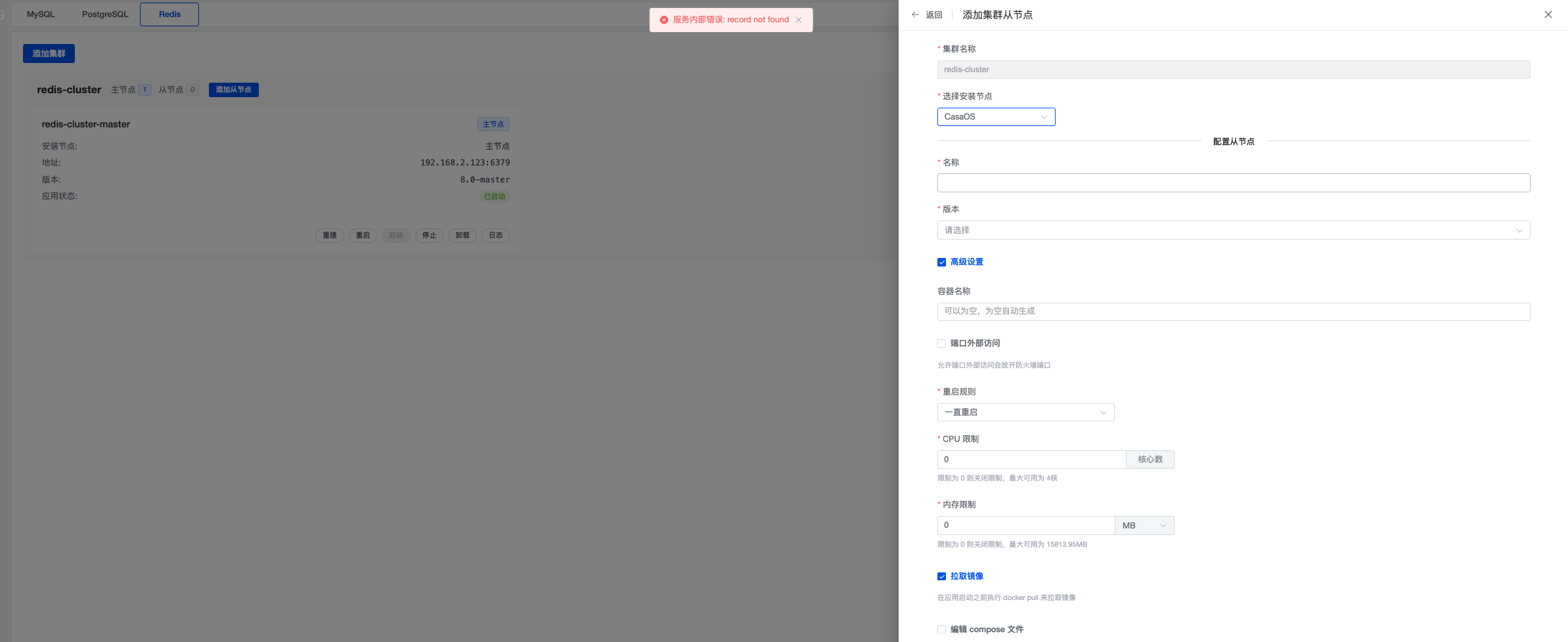This screenshot has width=1568, height=642.
Task: Close the add slave node drawer
Action: click(x=1548, y=14)
